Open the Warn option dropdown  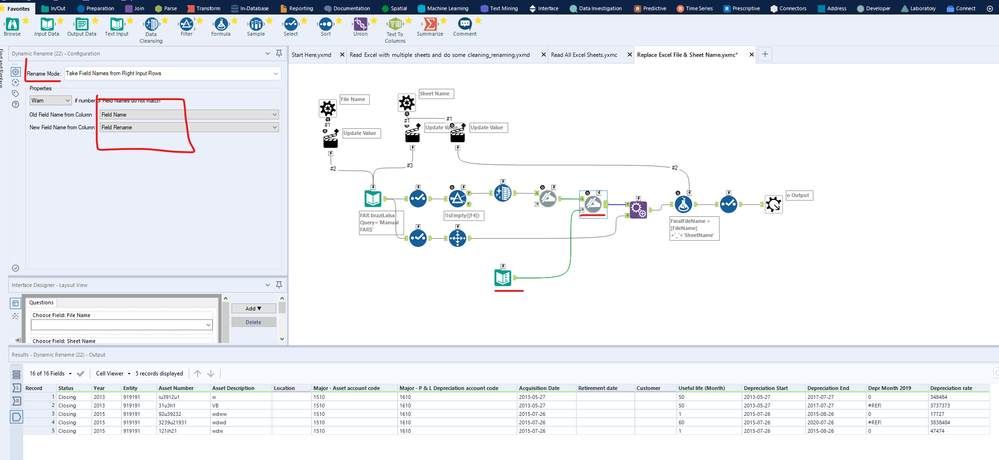click(50, 100)
